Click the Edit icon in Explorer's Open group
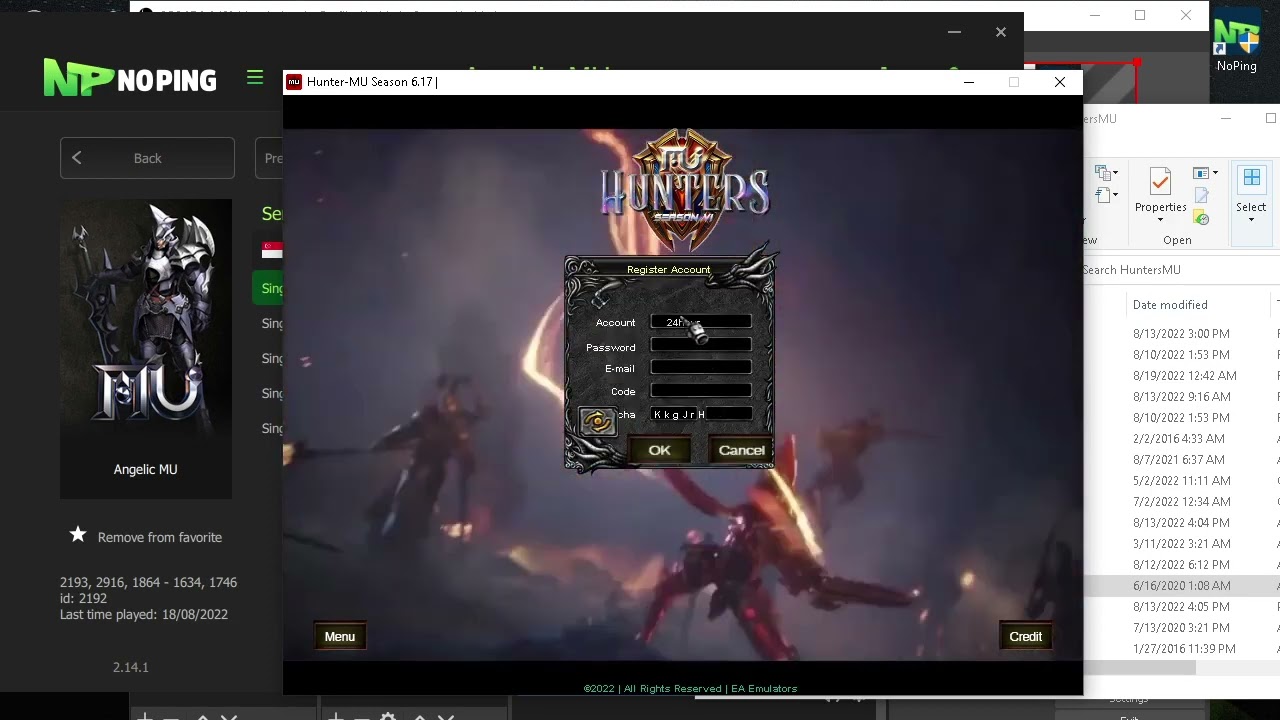Viewport: 1280px width, 720px height. 1202,196
